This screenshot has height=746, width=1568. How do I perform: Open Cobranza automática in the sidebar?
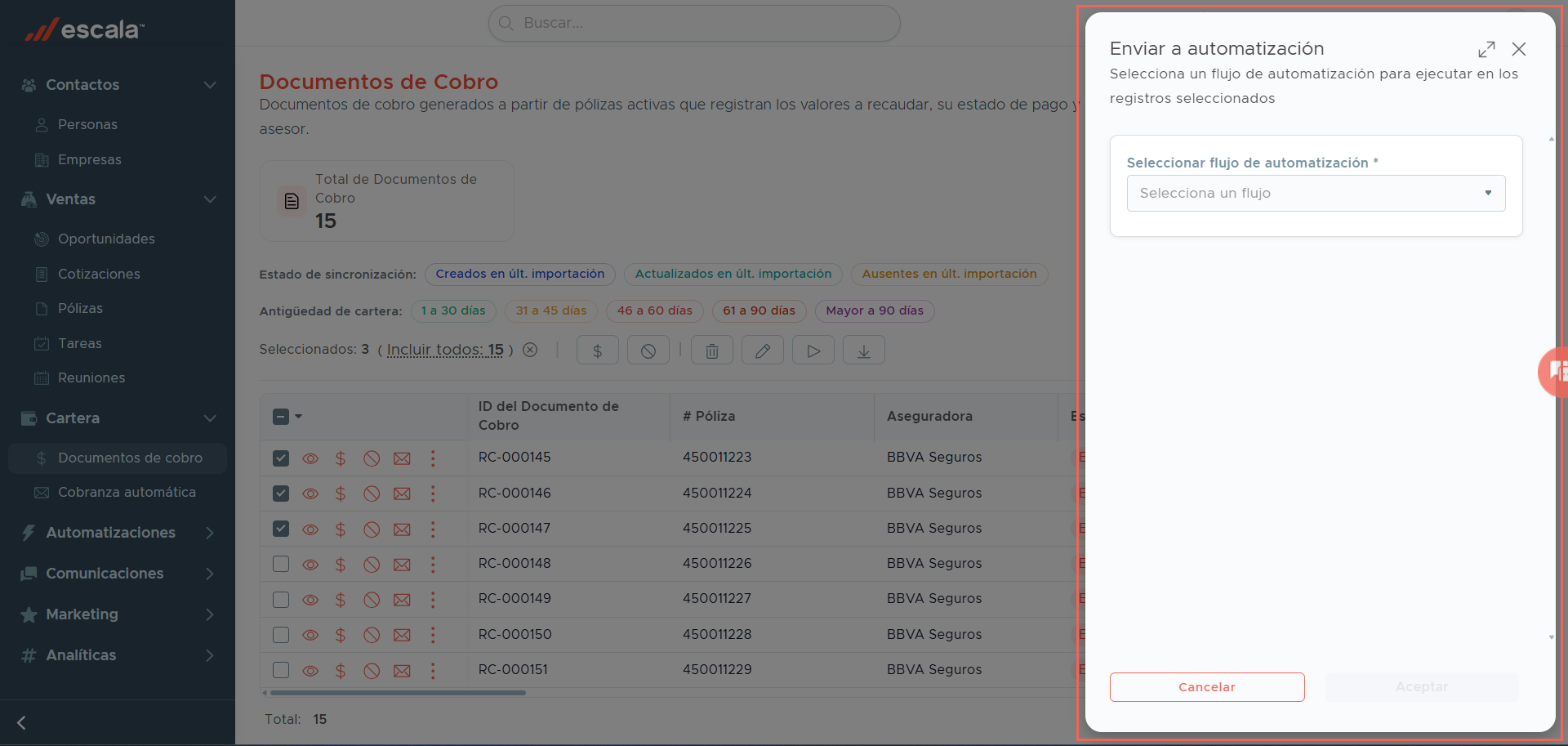tap(127, 493)
